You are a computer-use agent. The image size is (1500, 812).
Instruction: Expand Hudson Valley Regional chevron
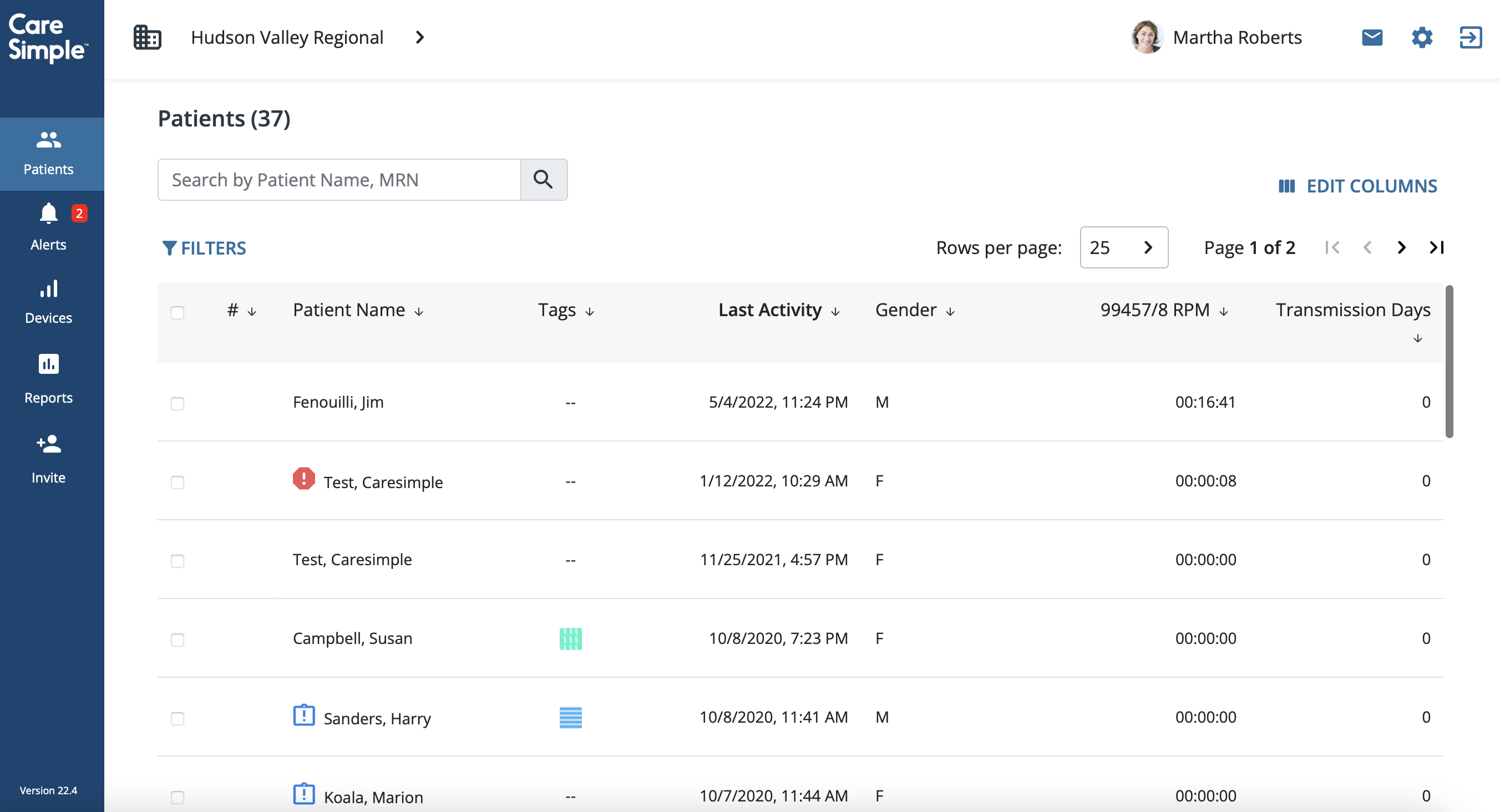420,38
